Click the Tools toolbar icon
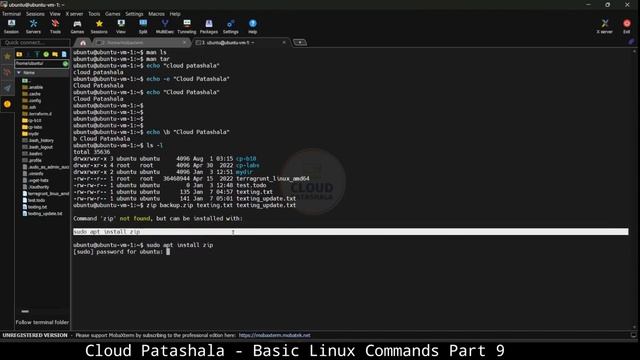Screen dimensions: 640x360 (x=55, y=26)
